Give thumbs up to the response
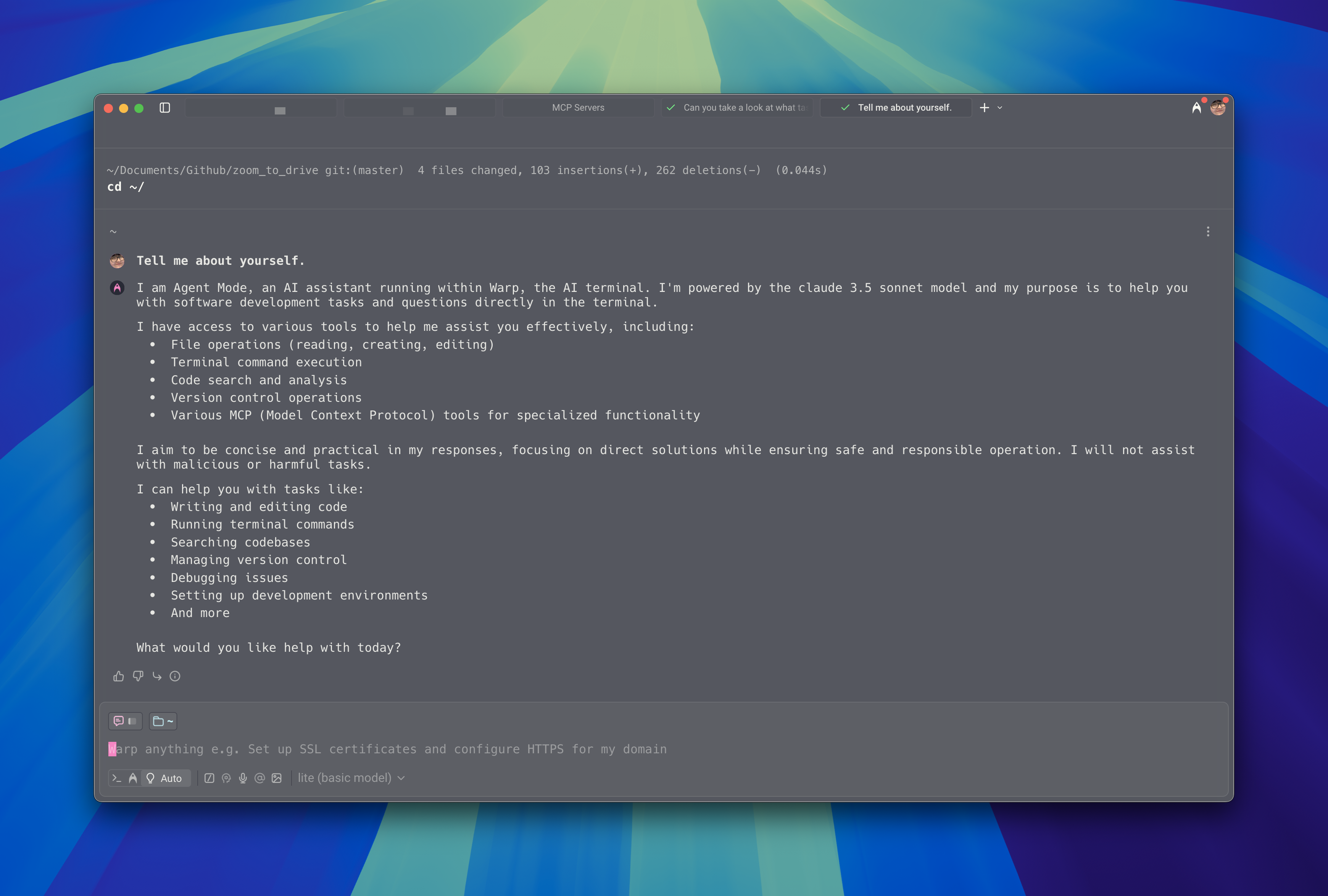The width and height of the screenshot is (1328, 896). coord(118,676)
